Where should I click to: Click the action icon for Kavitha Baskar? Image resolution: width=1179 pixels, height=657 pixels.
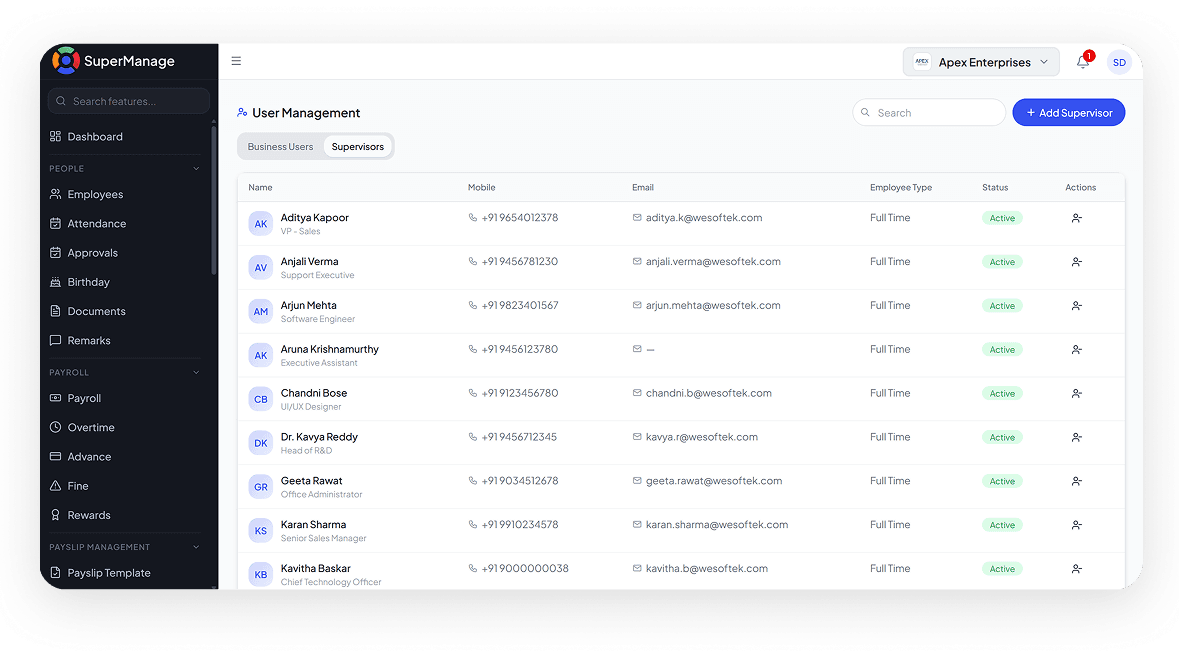(1077, 569)
